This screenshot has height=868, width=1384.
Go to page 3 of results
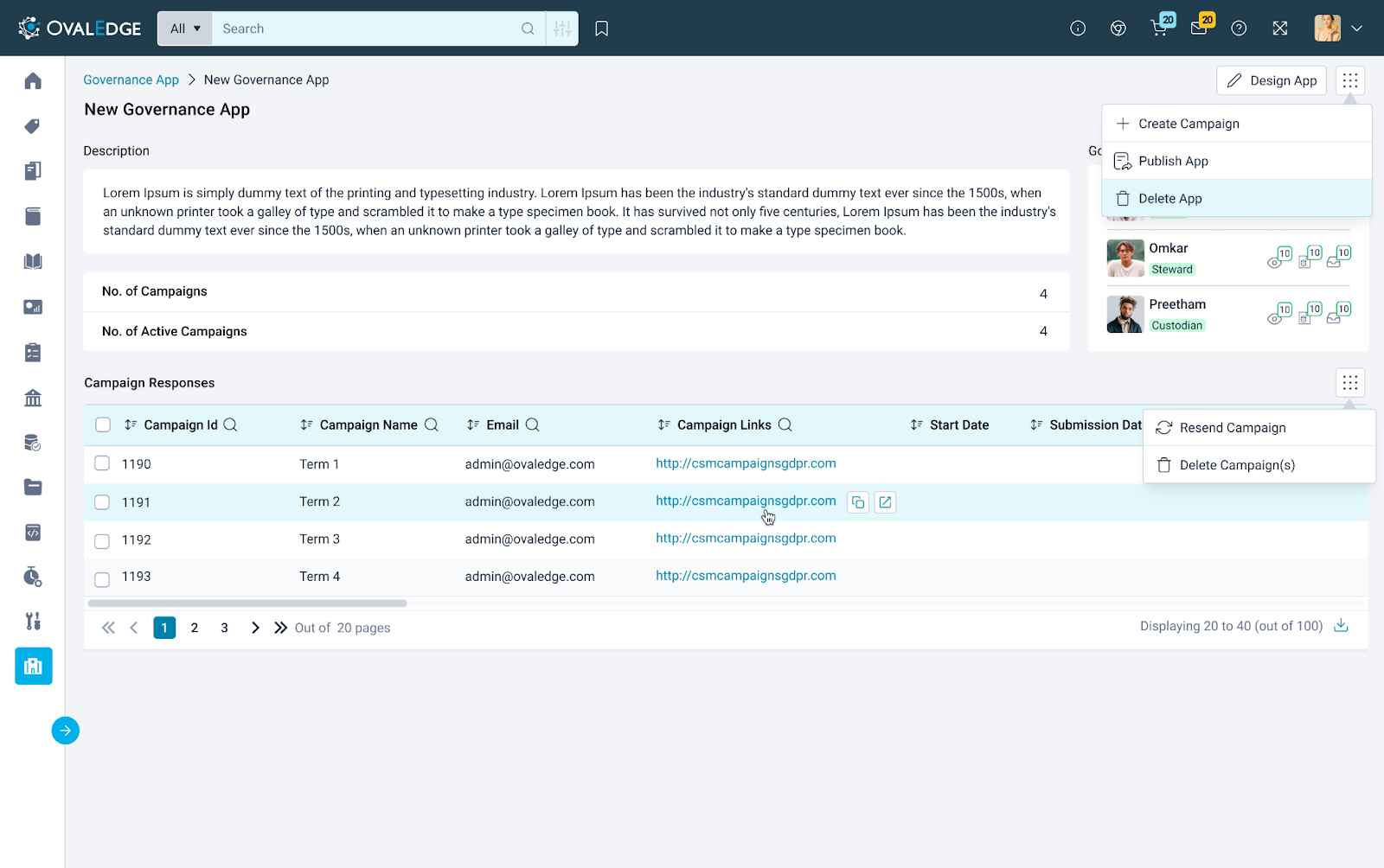pyautogui.click(x=224, y=628)
